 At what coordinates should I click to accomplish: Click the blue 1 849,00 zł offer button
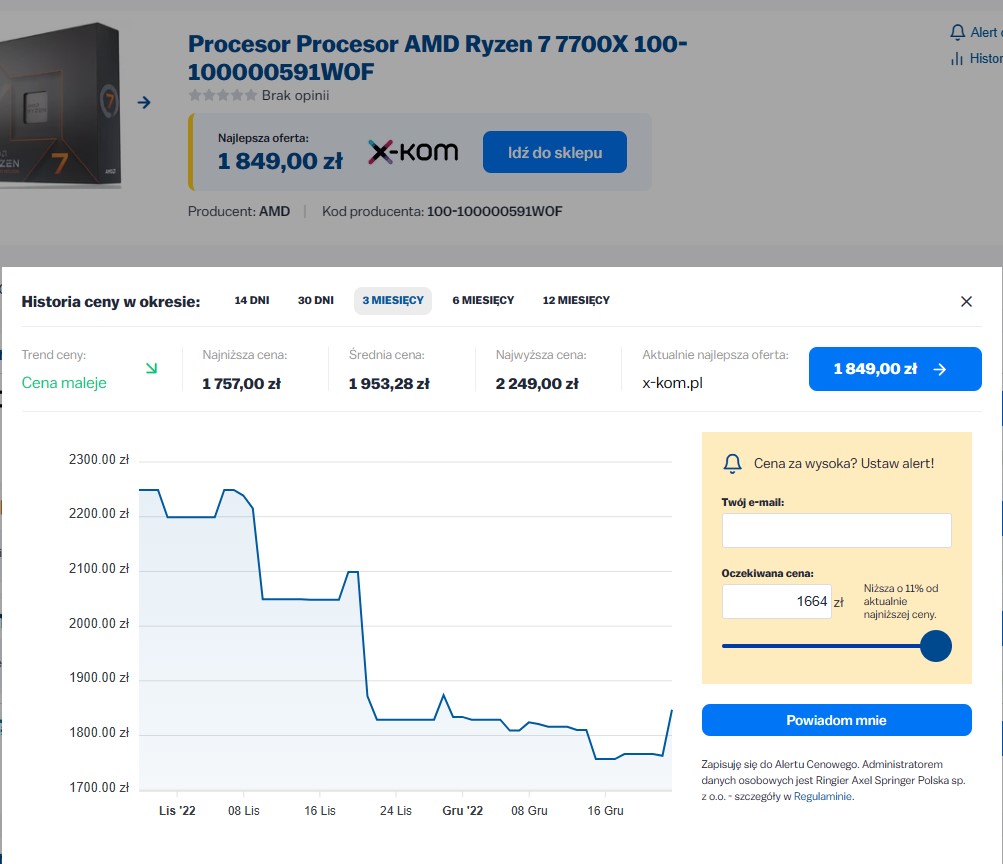point(895,369)
